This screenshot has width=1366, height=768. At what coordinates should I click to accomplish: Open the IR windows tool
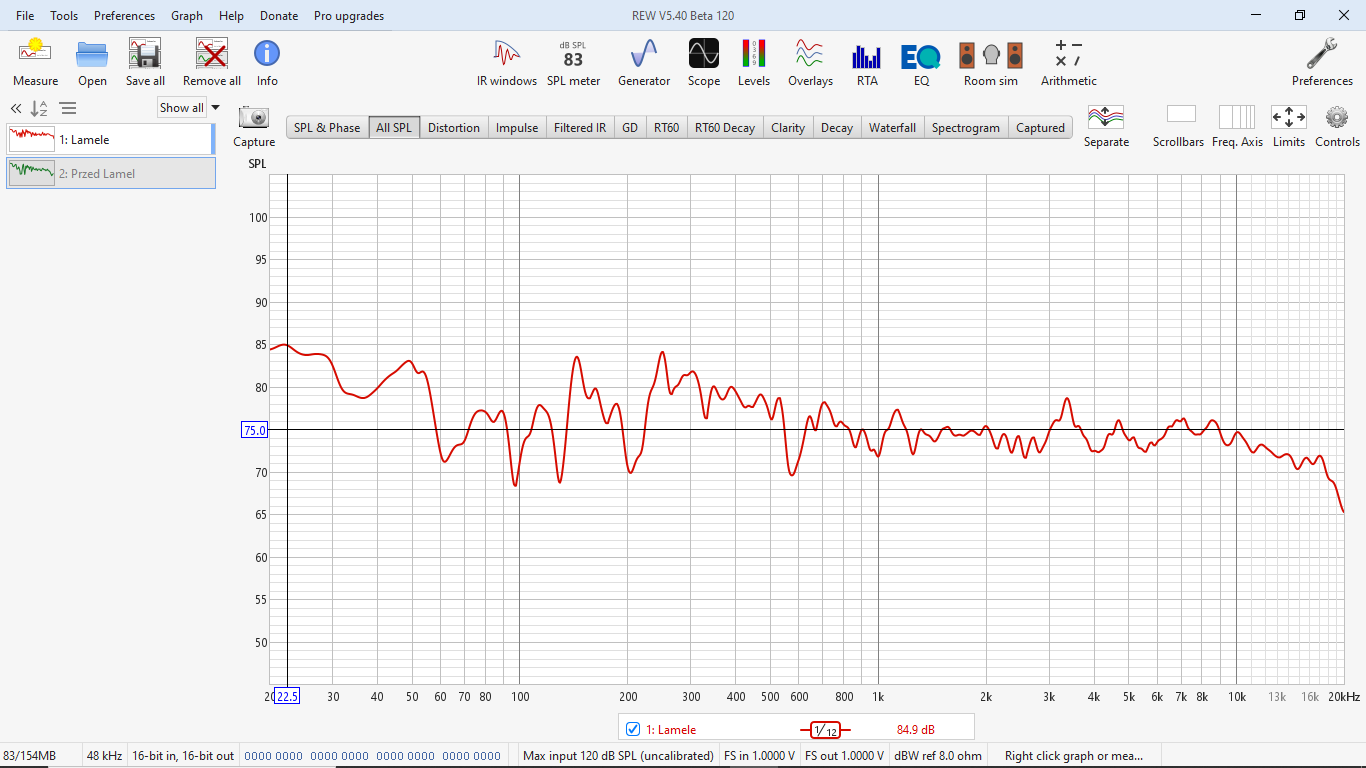point(506,62)
